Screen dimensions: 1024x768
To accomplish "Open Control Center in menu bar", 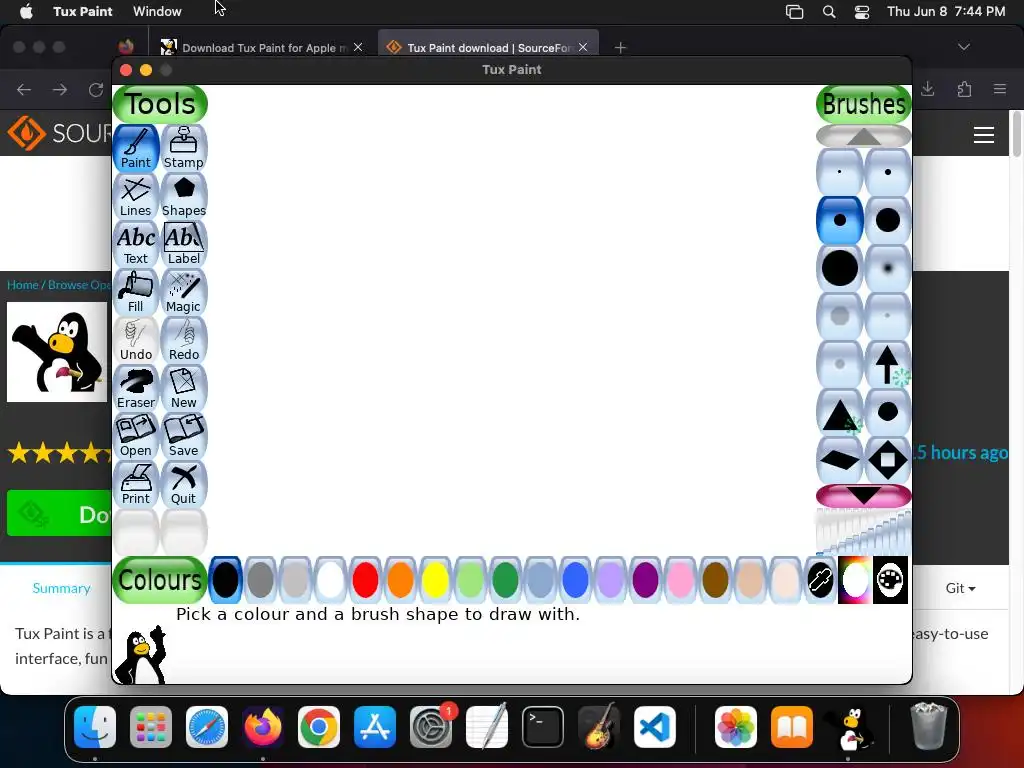I will pos(862,12).
